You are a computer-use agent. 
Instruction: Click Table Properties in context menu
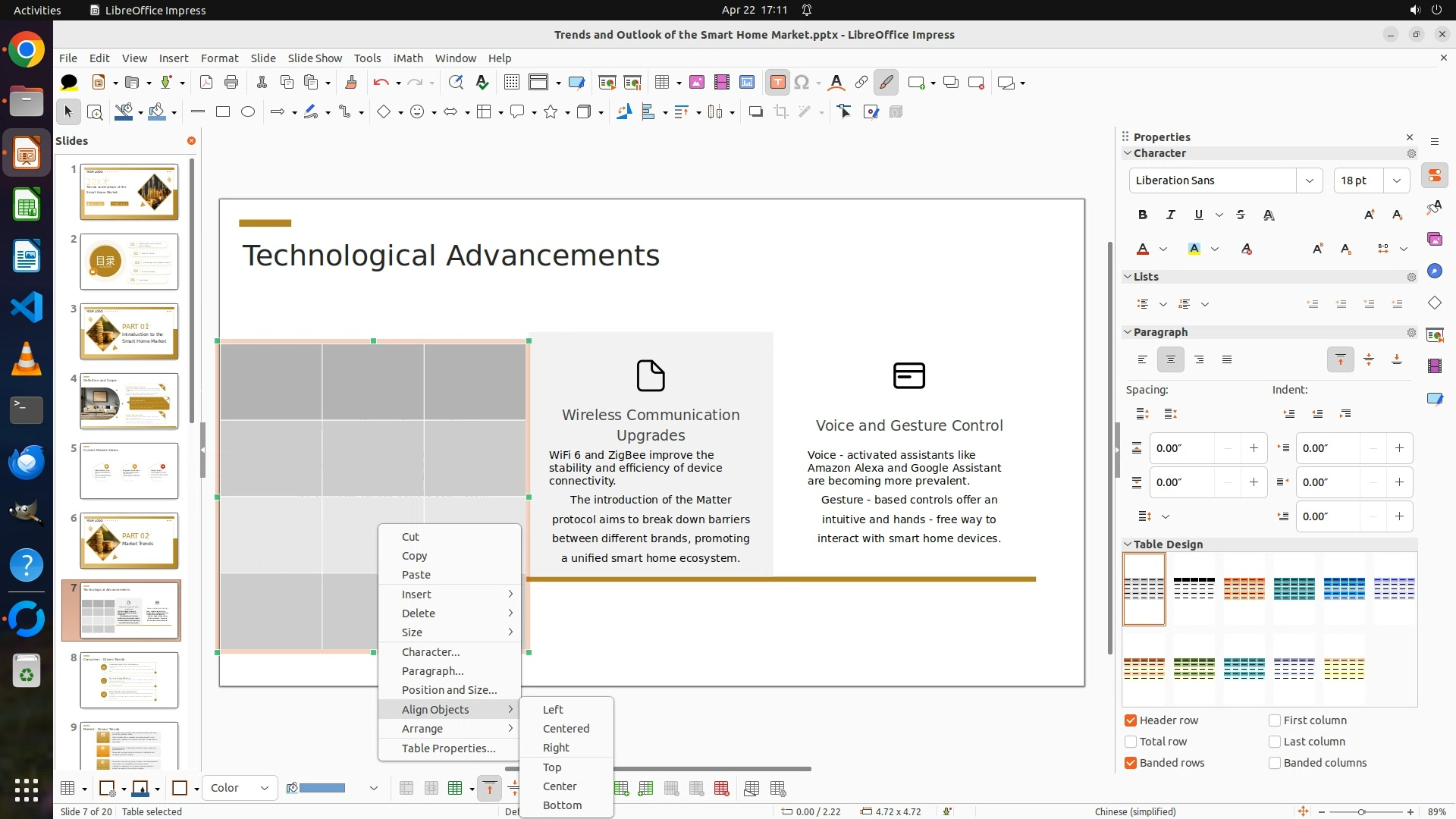(x=448, y=748)
